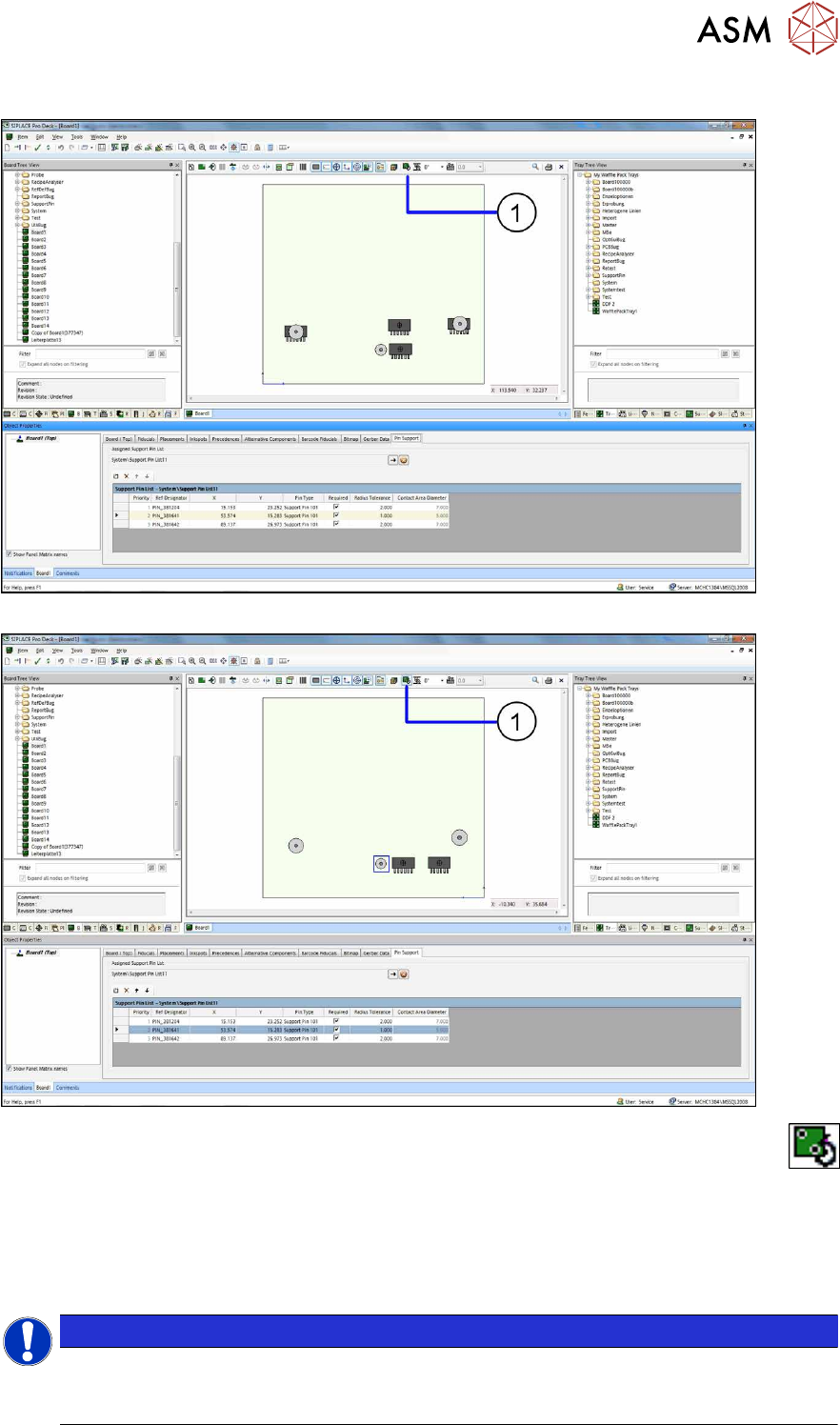
Task: Click the green checkmark icon in upper main toolbar
Action: pos(37,148)
